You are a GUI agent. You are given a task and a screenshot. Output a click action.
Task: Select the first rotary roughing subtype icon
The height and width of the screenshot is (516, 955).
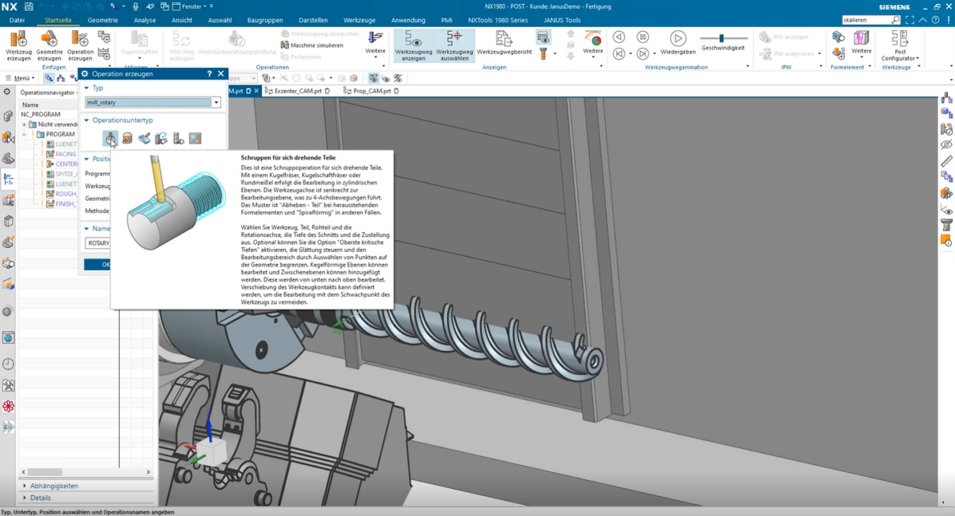110,139
